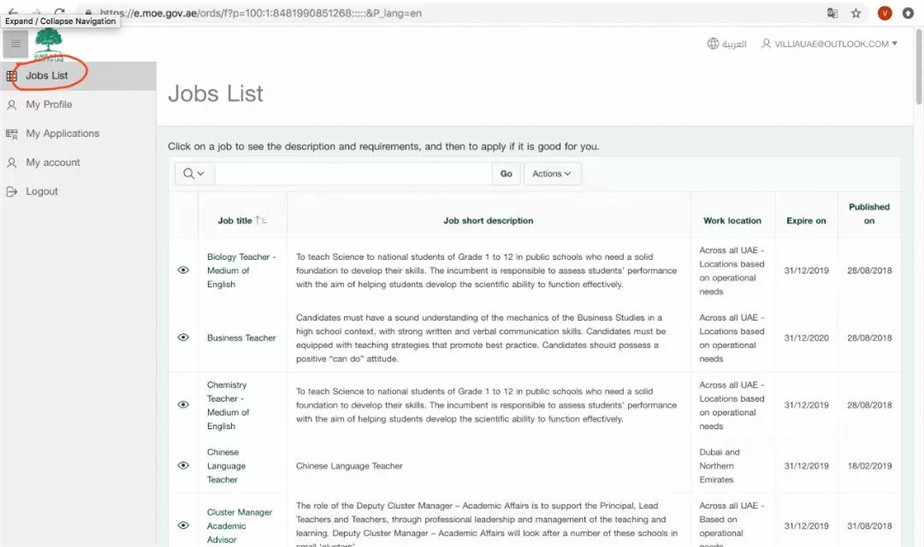Viewport: 924px width, 547px height.
Task: Bookmark page with the star icon
Action: click(x=856, y=13)
